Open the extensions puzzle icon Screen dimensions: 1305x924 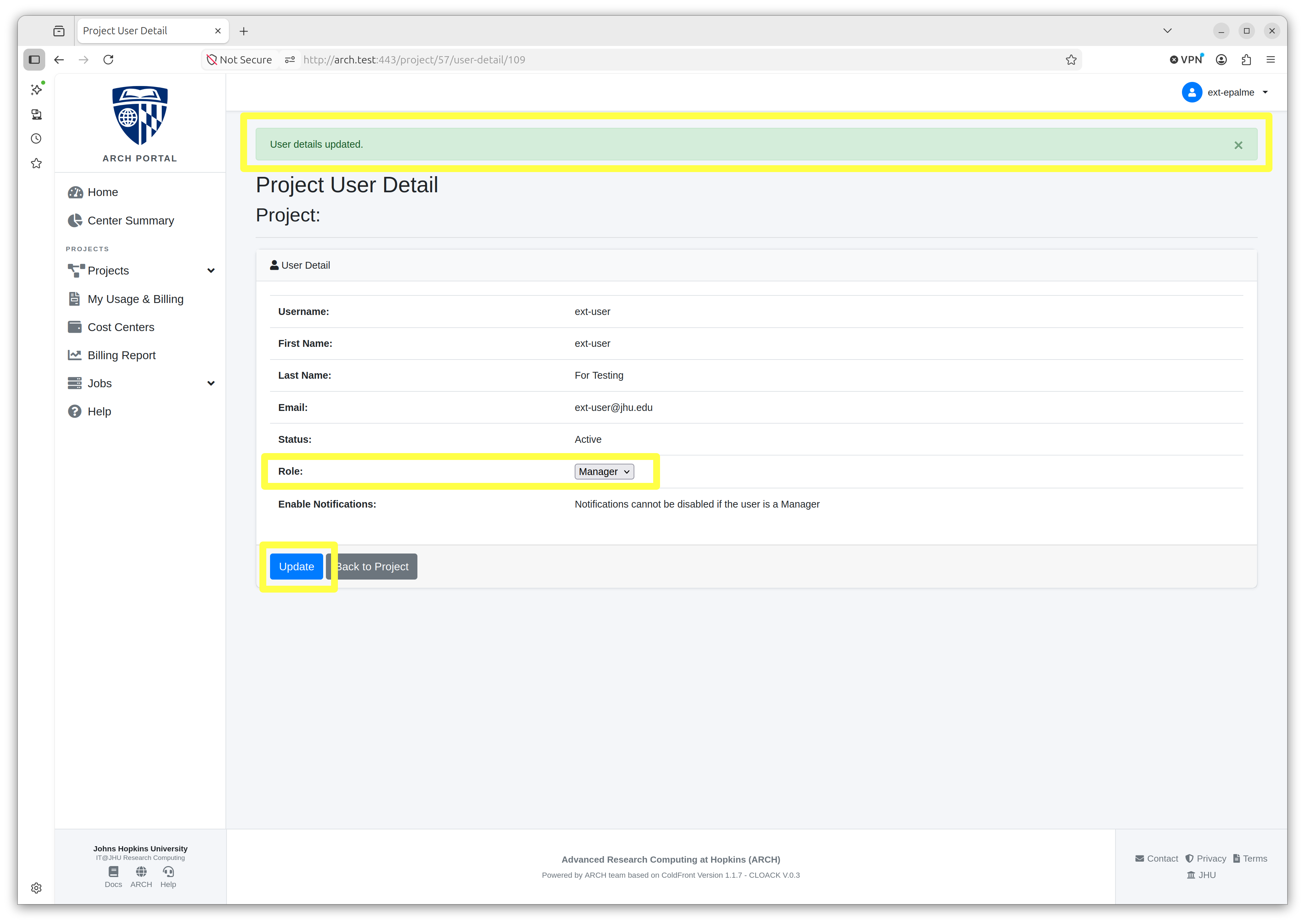pyautogui.click(x=1246, y=60)
